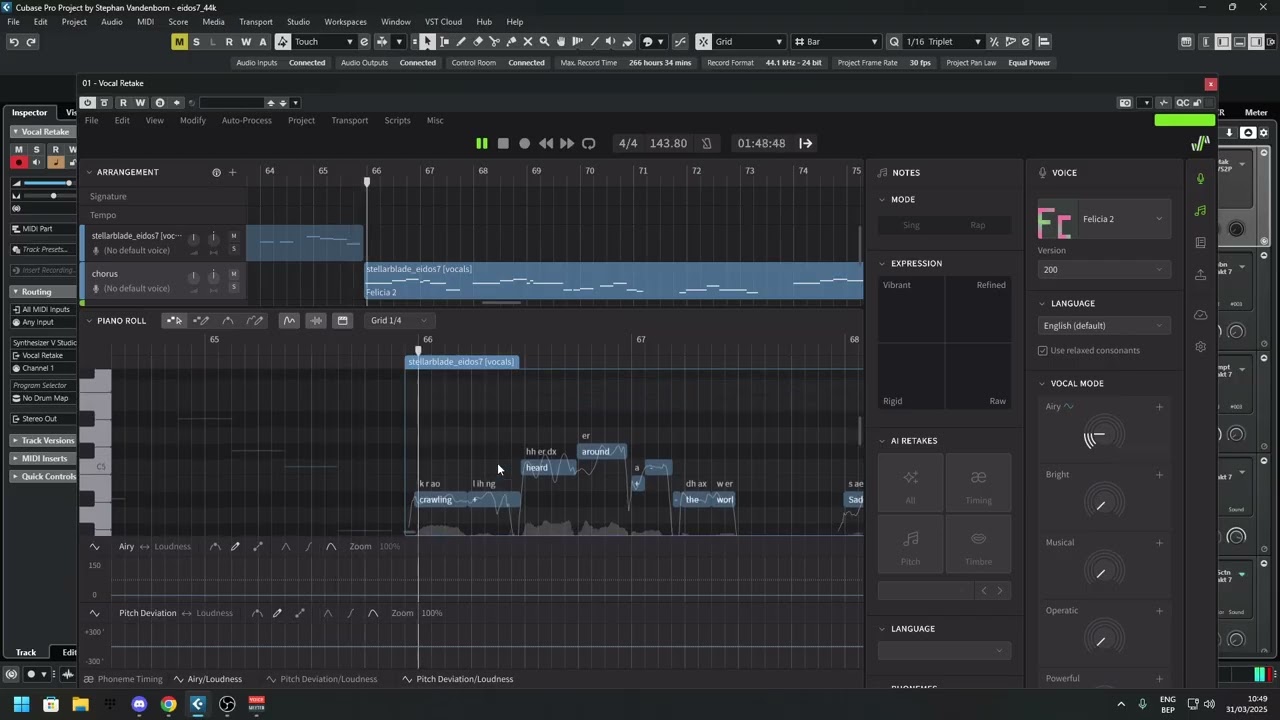Select the piano roll note pencil tool
Viewport: 1280px width, 720px height.
point(201,321)
